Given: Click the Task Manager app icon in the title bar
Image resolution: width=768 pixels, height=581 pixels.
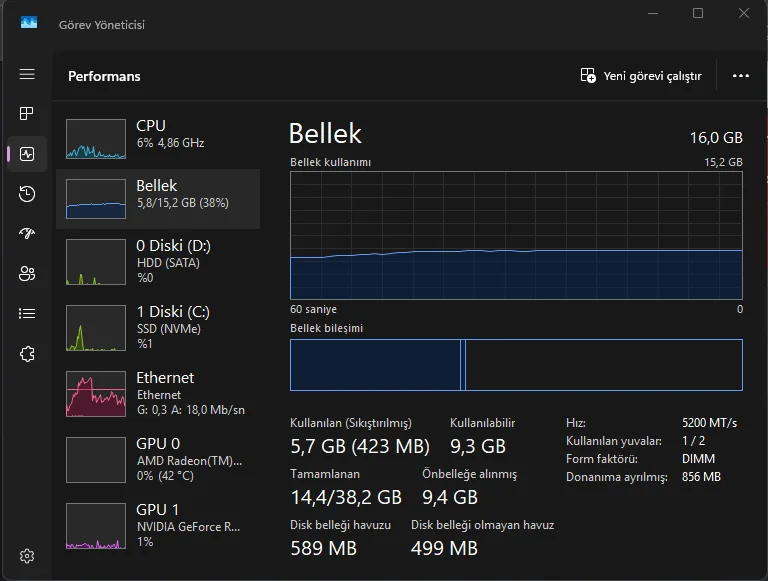Looking at the screenshot, I should (x=29, y=23).
